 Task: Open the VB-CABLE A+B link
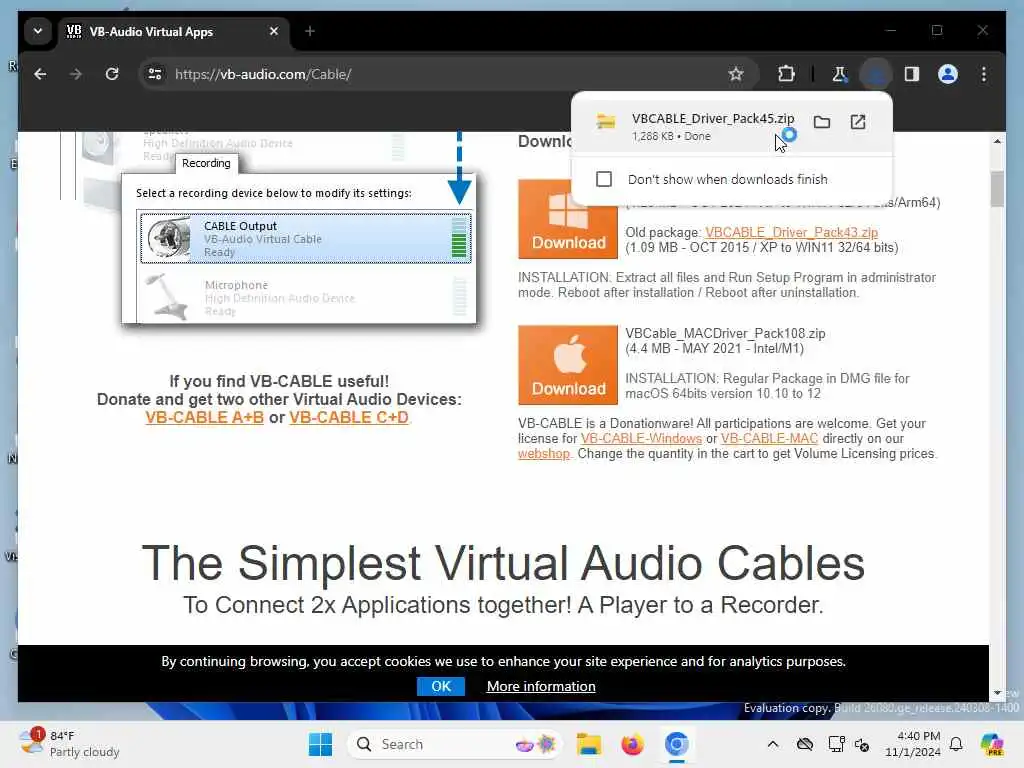pyautogui.click(x=204, y=417)
